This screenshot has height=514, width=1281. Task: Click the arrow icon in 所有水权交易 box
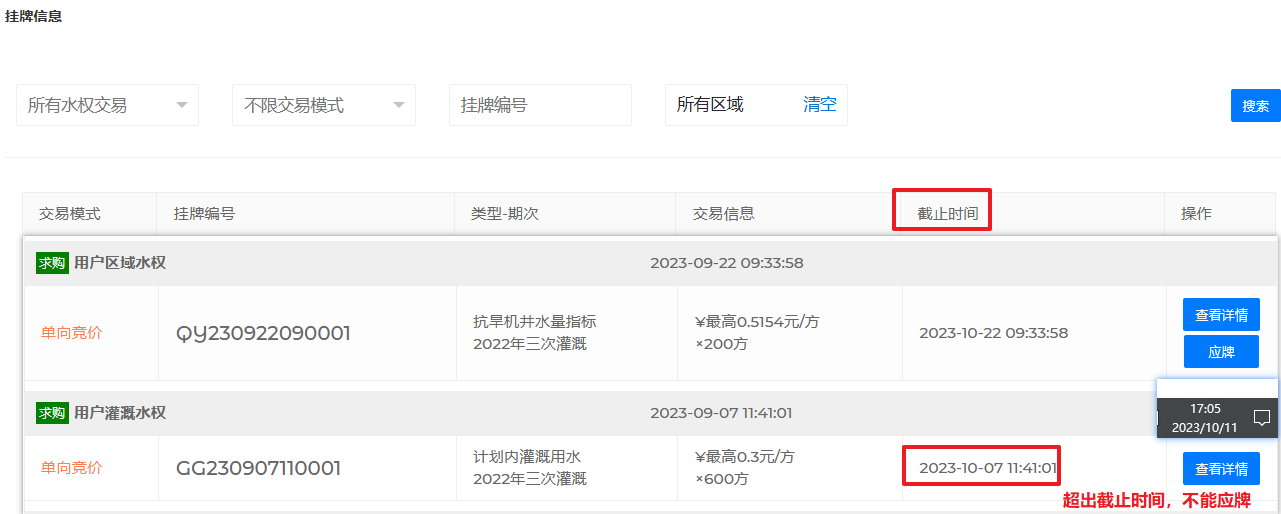[x=182, y=105]
